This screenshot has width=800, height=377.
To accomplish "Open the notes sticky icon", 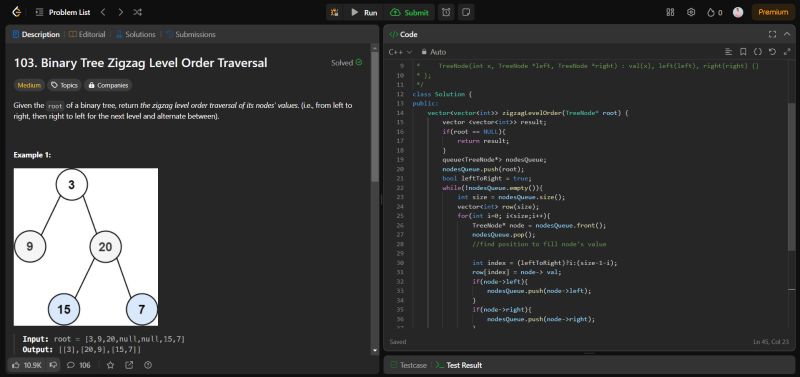I will pyautogui.click(x=465, y=12).
